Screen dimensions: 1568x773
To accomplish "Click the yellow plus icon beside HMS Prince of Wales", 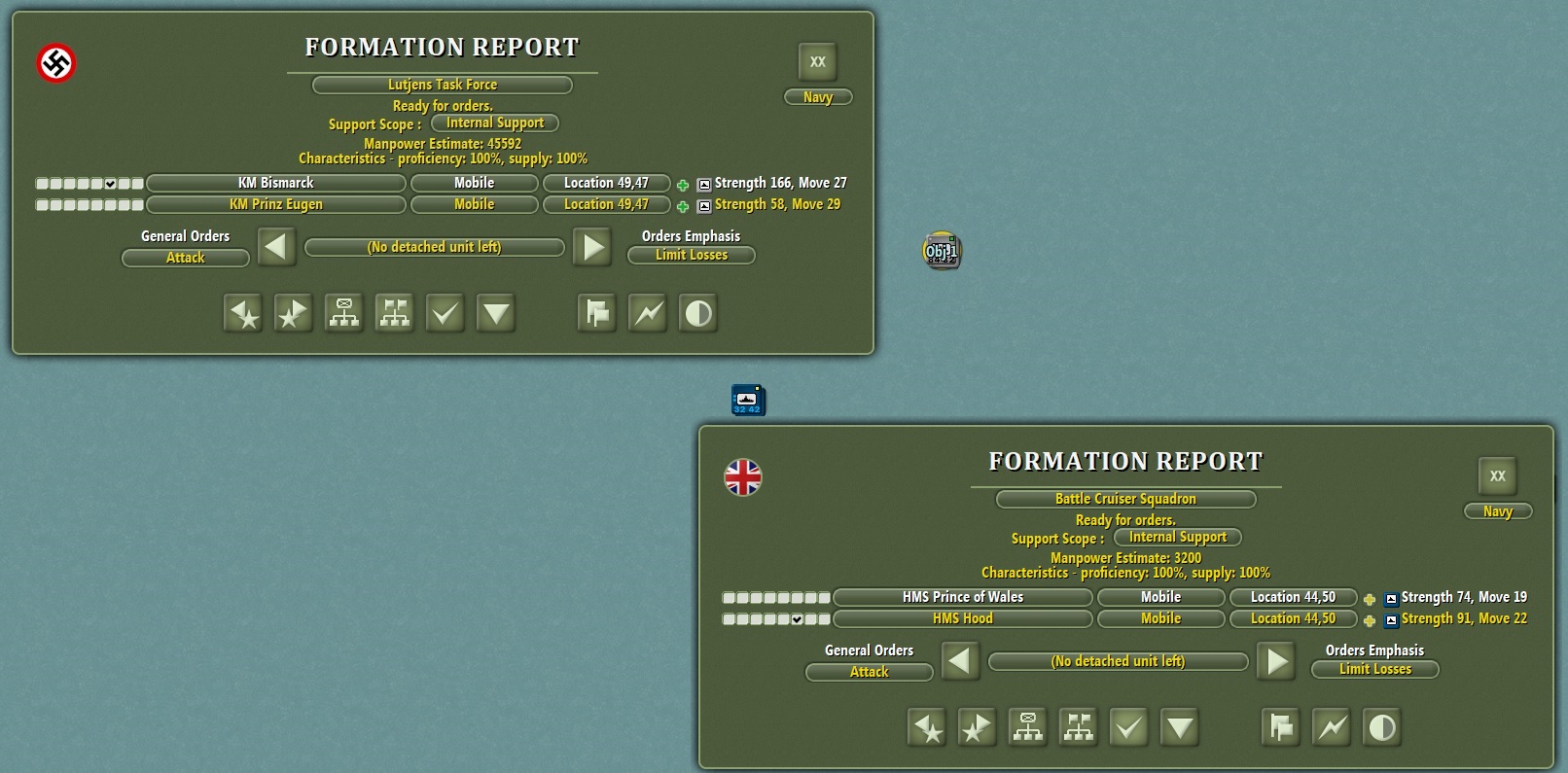I will 1370,599.
